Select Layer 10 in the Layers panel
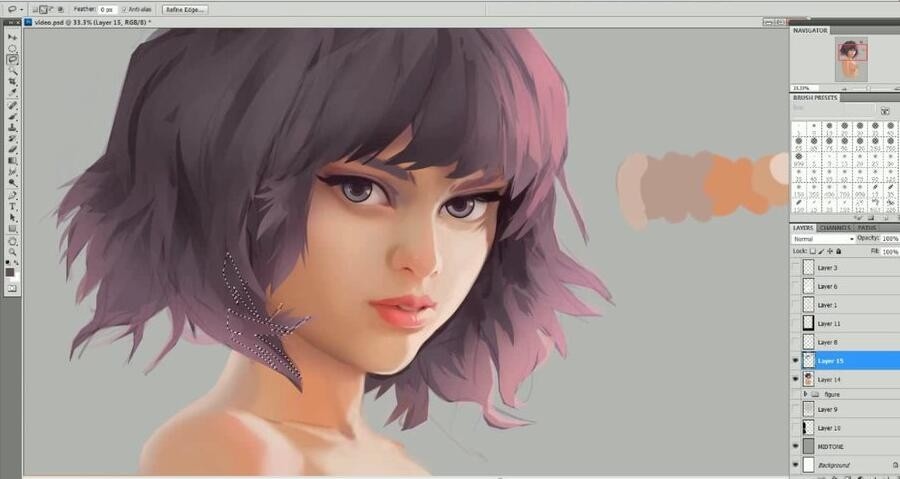The width and height of the screenshot is (900, 479). coord(845,428)
